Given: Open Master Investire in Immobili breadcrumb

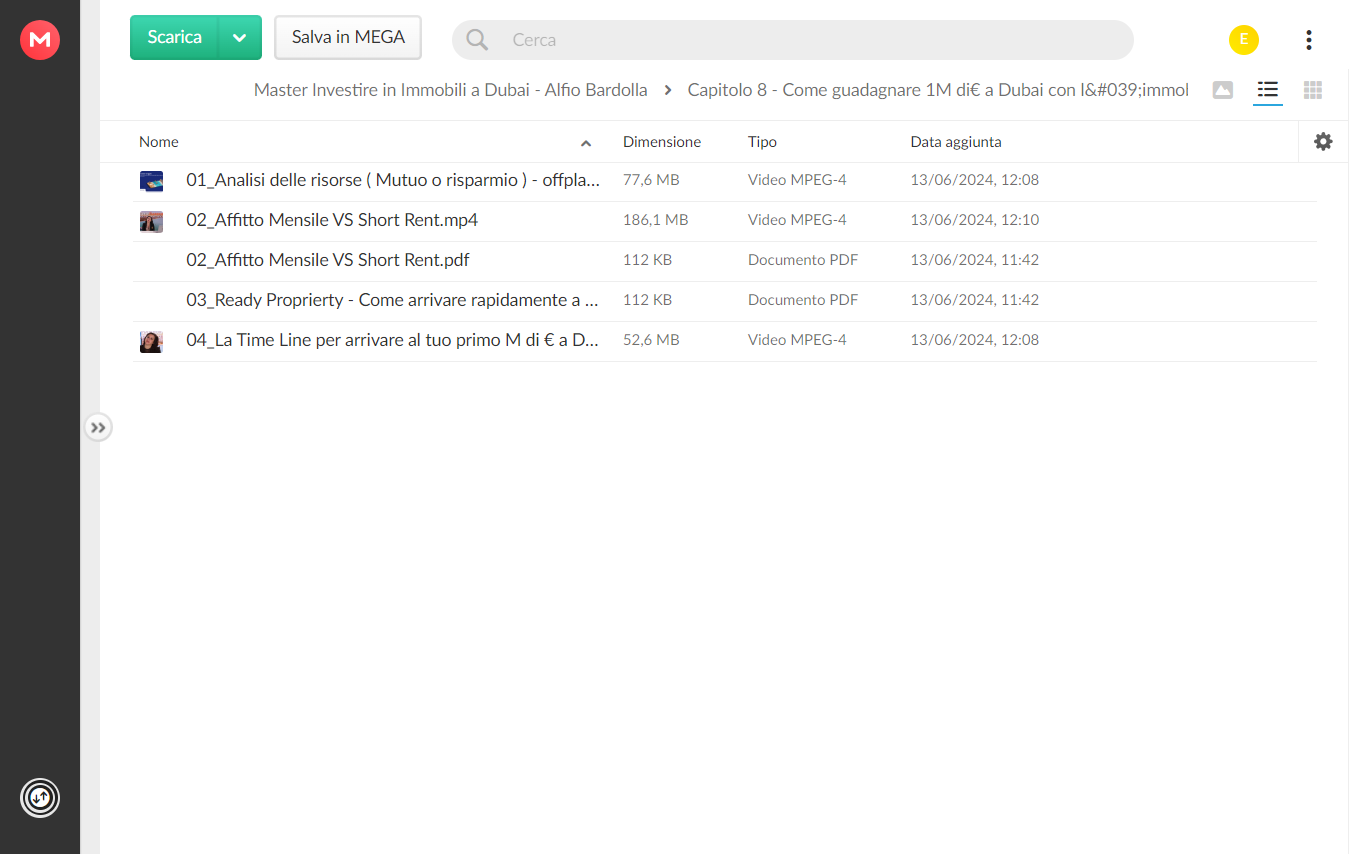Looking at the screenshot, I should [x=450, y=90].
